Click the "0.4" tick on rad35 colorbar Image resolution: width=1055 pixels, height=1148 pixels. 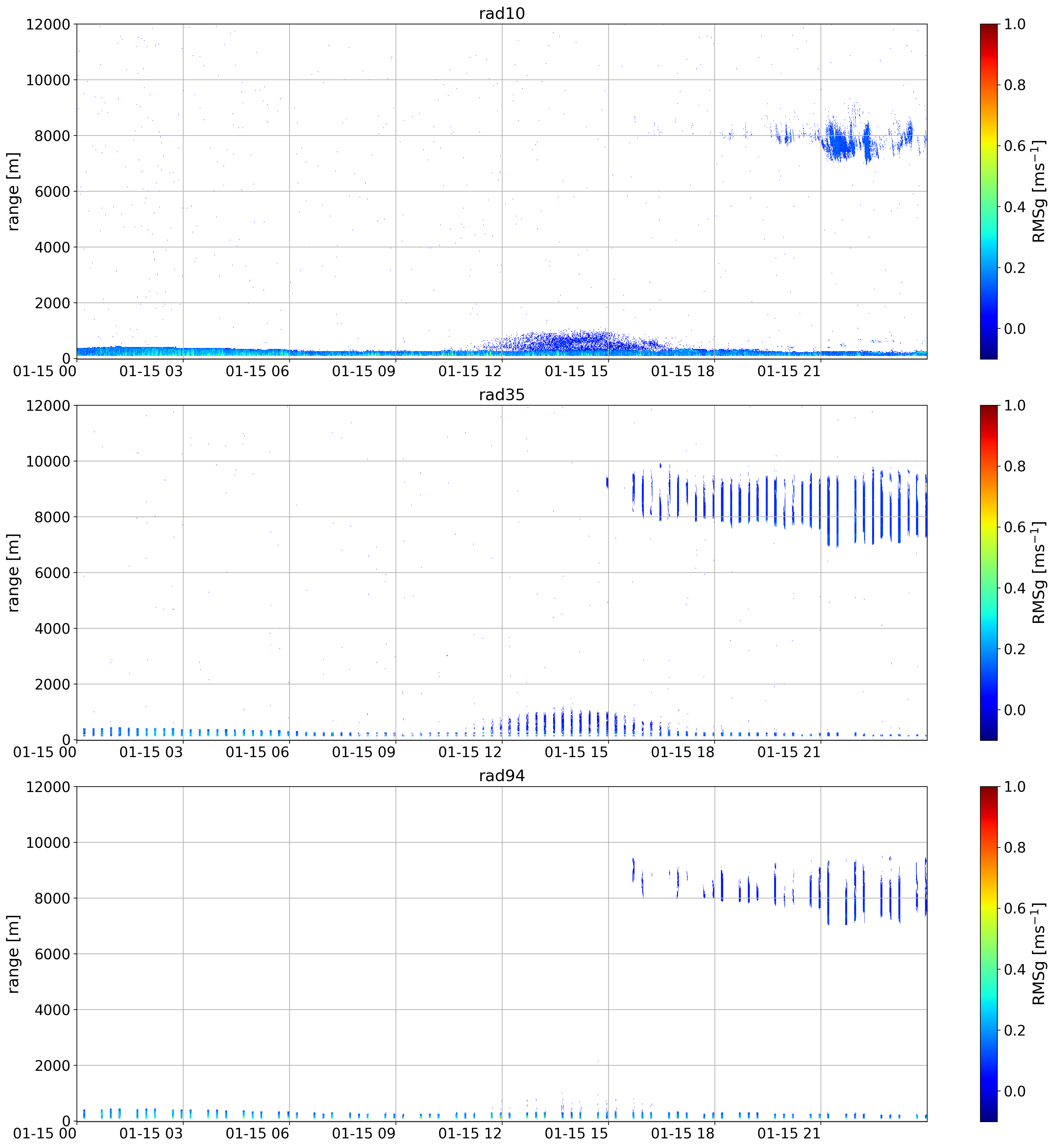pyautogui.click(x=1015, y=589)
